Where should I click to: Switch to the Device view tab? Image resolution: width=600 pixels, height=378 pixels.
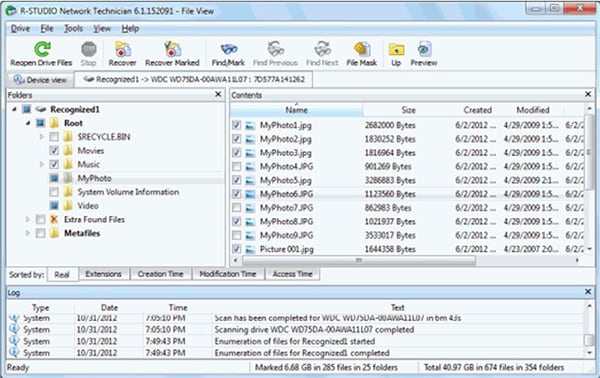pos(40,80)
